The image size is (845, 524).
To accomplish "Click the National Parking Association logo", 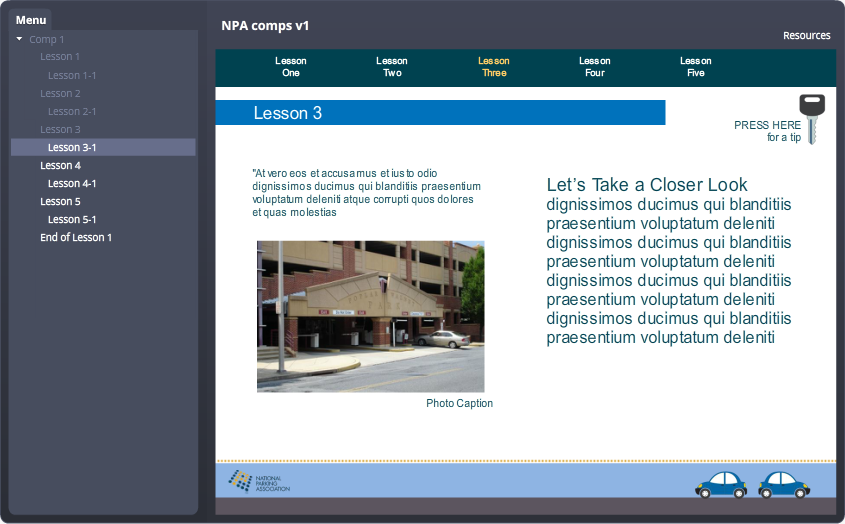I will click(x=259, y=481).
